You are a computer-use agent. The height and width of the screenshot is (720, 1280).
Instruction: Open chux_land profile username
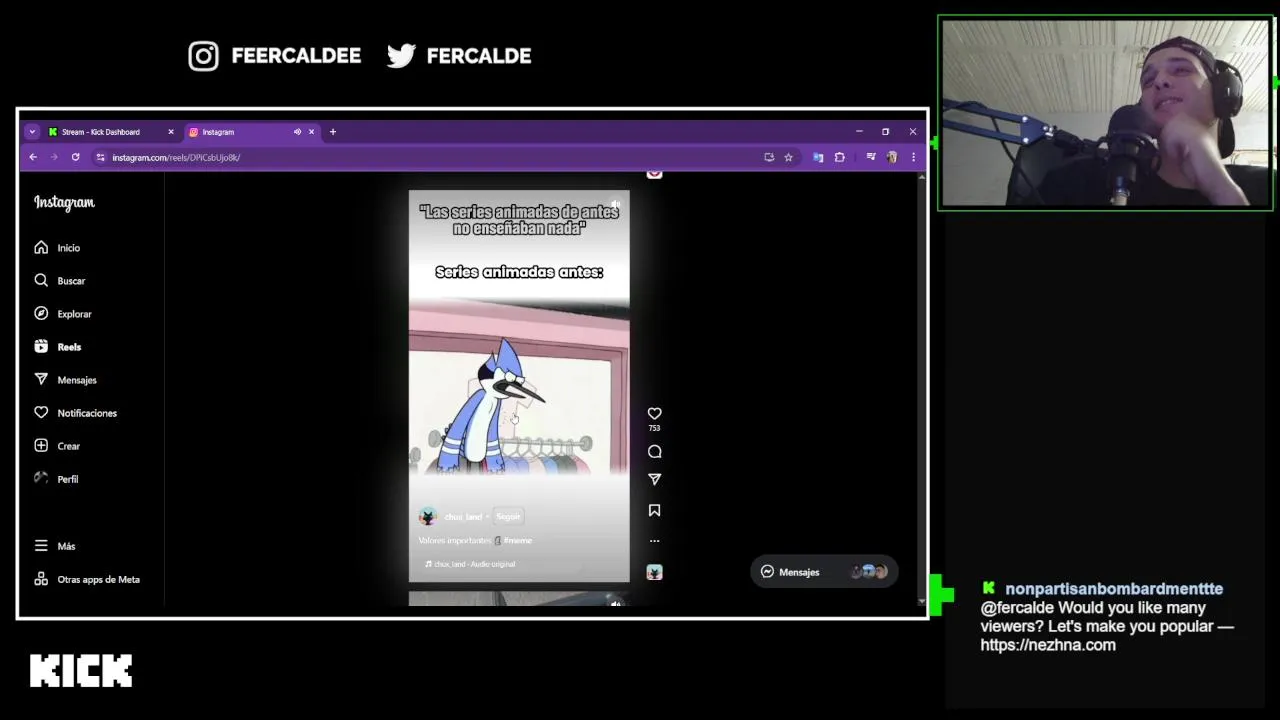tap(463, 517)
